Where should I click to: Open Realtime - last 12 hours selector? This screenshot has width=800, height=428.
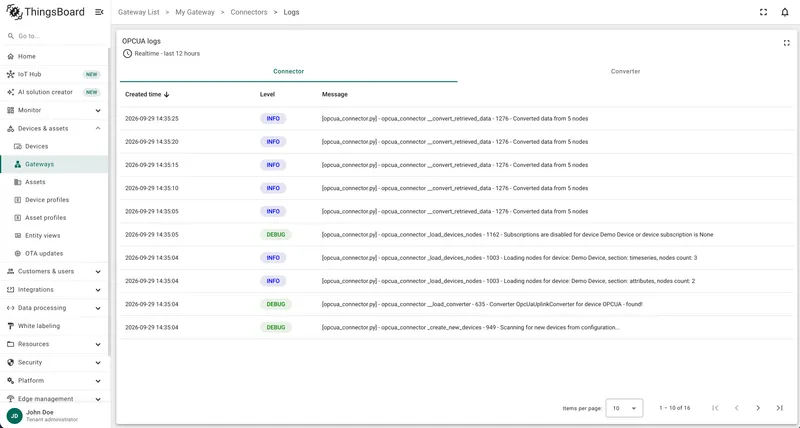point(161,54)
